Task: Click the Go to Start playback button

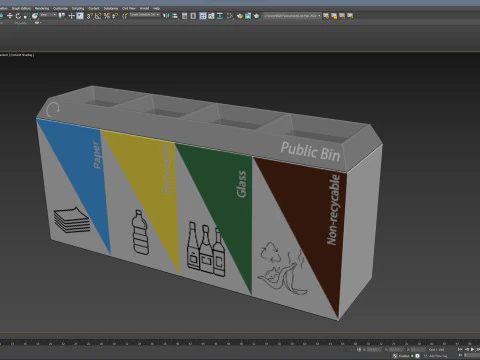Action: (460, 349)
